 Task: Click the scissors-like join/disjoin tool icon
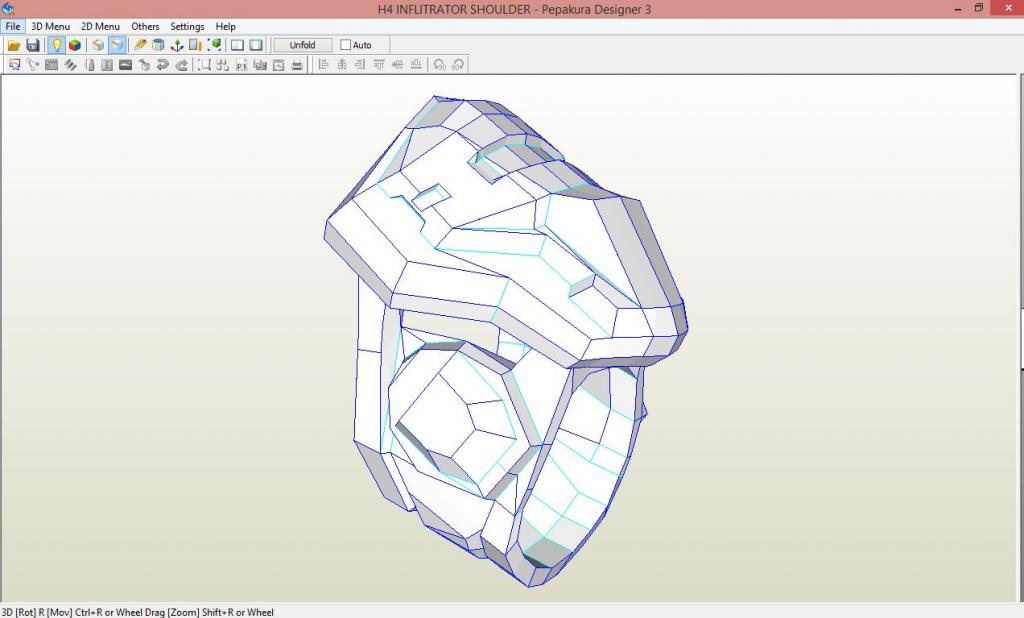click(33, 65)
